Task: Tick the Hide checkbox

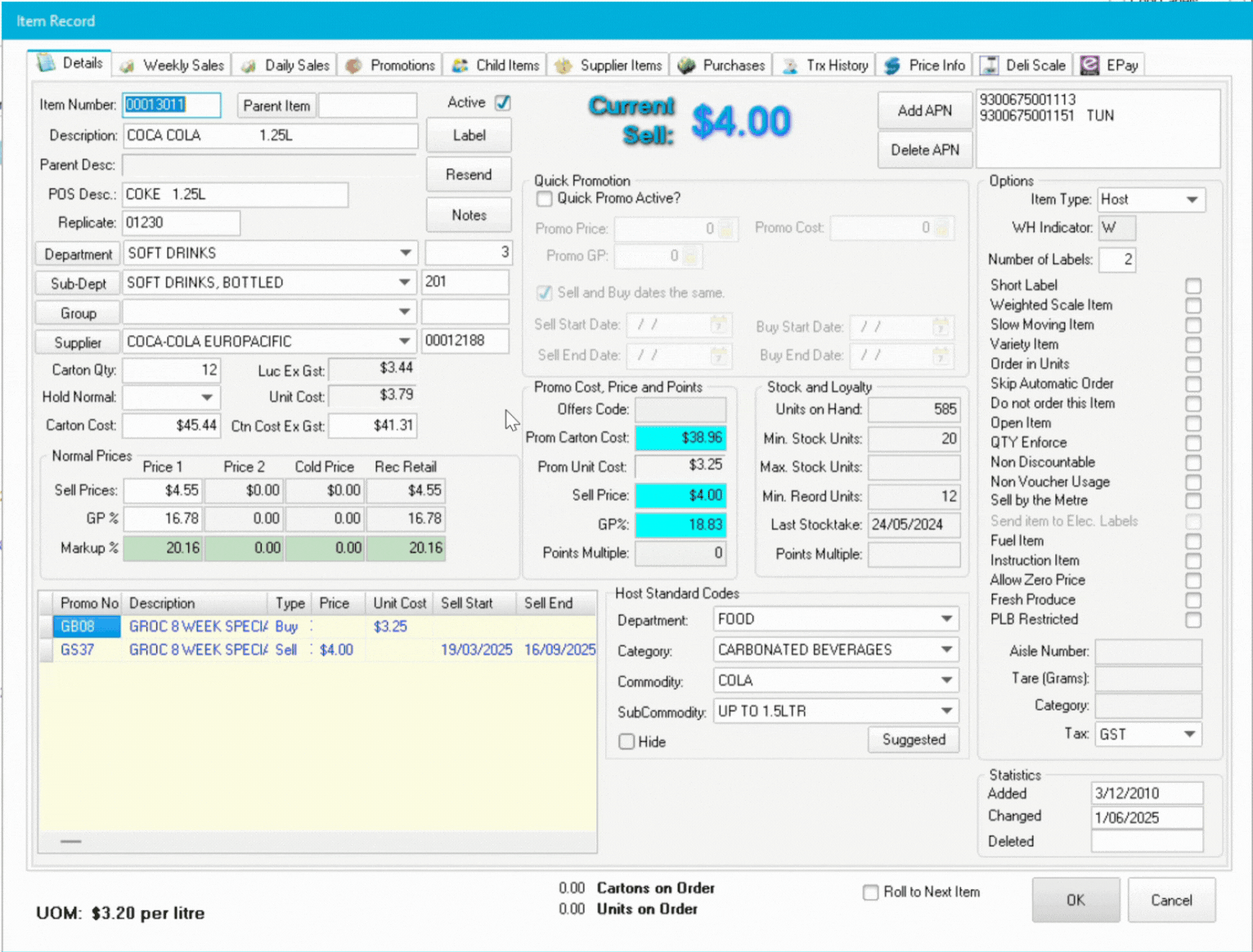Action: pos(626,742)
